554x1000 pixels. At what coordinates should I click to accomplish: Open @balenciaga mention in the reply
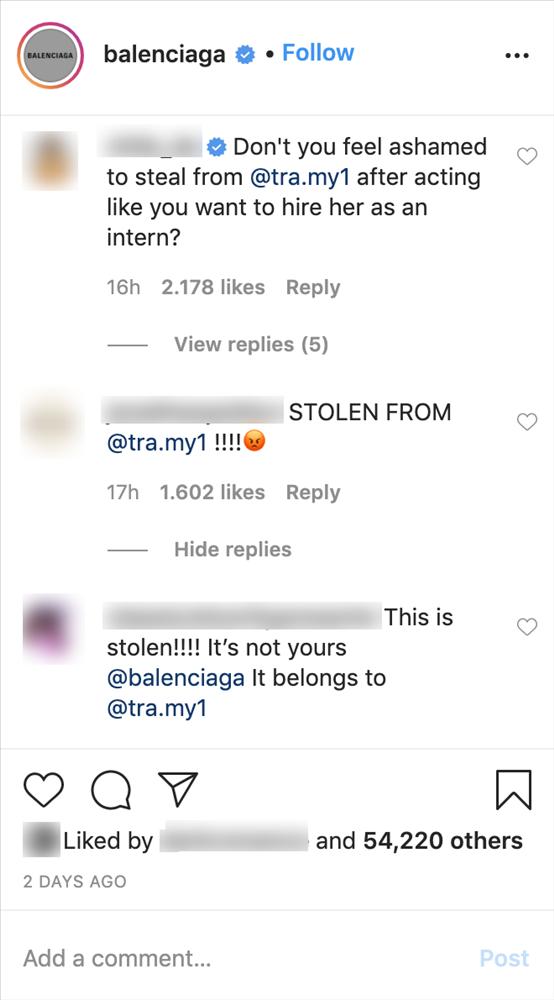[x=176, y=678]
